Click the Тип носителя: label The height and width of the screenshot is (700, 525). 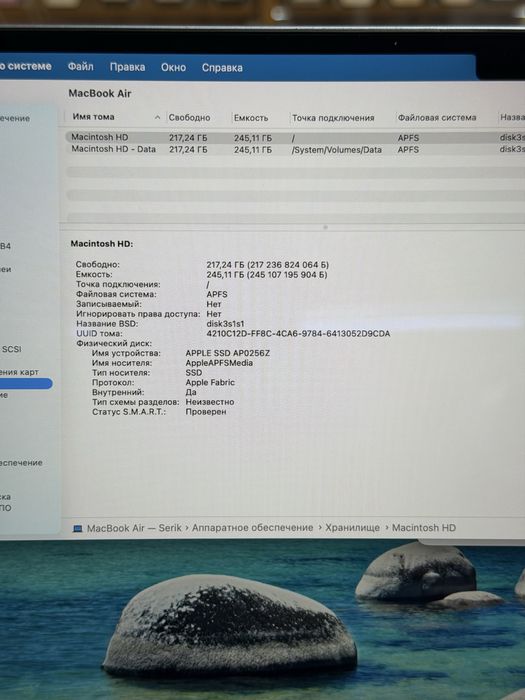(x=121, y=373)
